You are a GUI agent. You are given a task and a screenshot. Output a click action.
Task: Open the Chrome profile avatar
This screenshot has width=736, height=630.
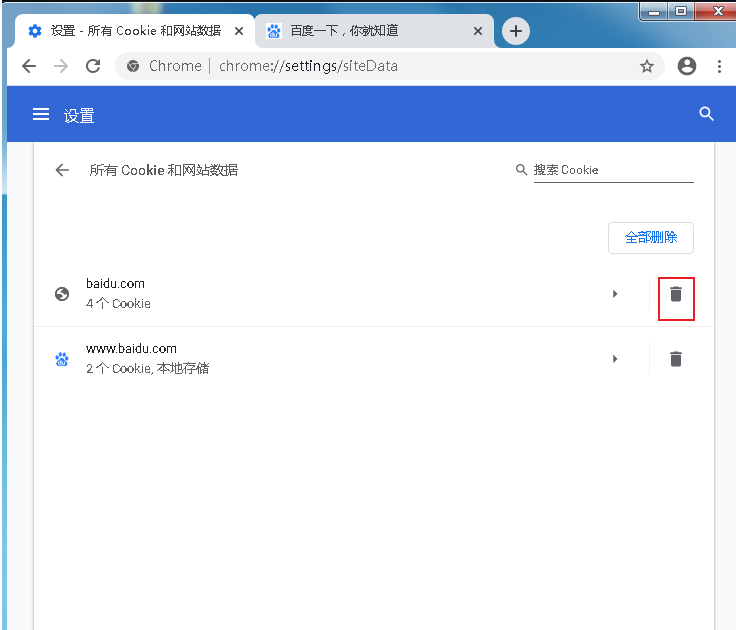coord(686,66)
